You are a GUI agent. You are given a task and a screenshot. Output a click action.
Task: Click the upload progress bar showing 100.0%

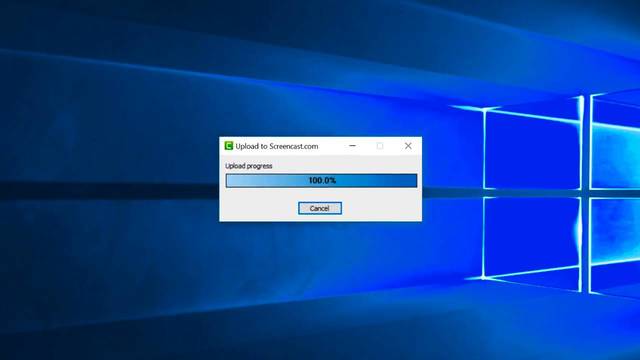[322, 180]
